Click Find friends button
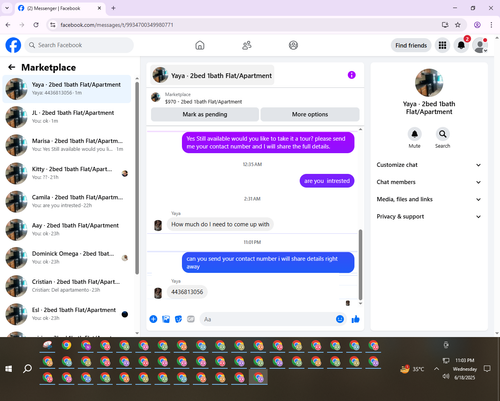The height and width of the screenshot is (401, 500). point(411,45)
